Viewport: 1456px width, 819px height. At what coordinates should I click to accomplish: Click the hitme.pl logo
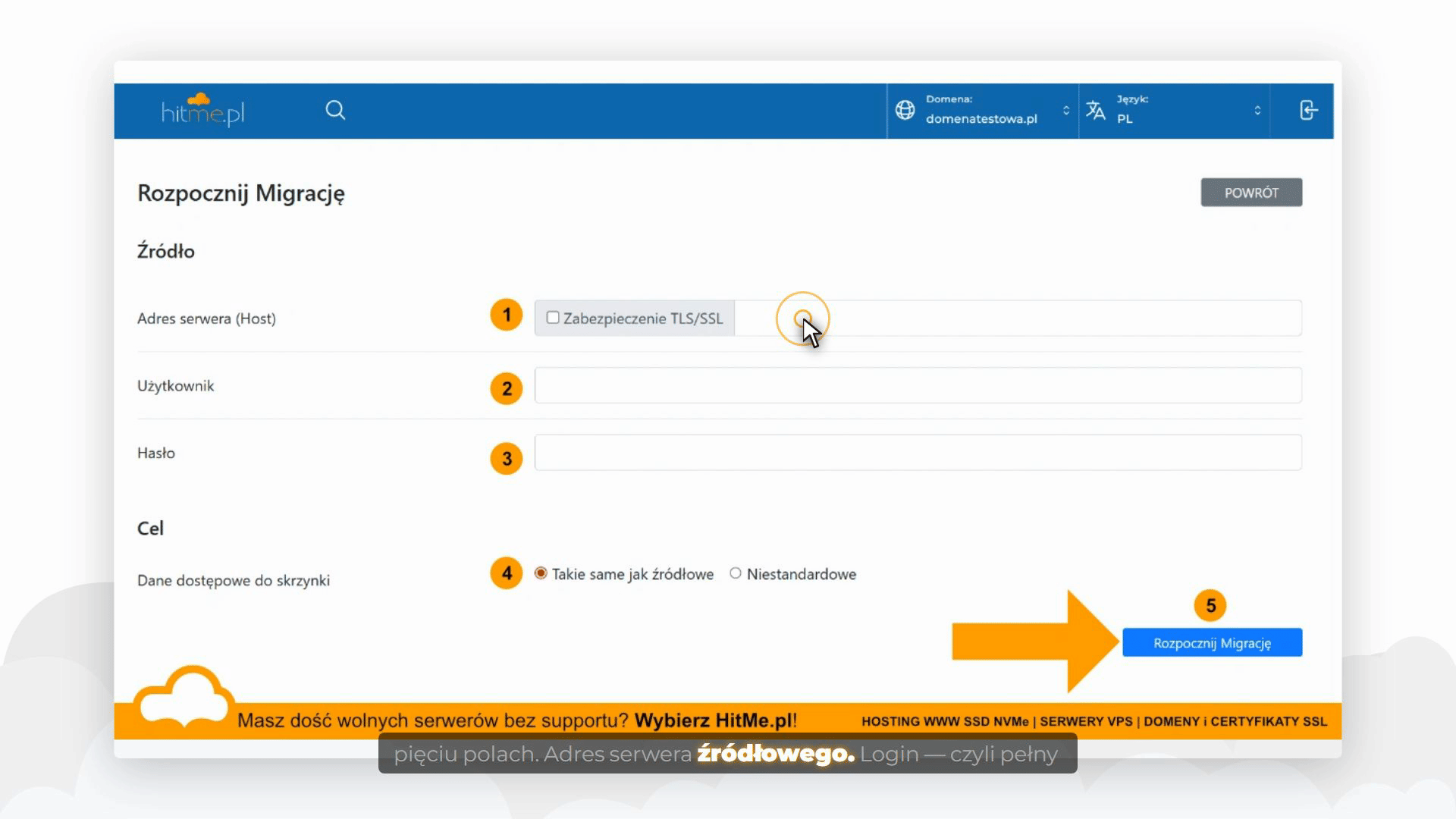(203, 111)
